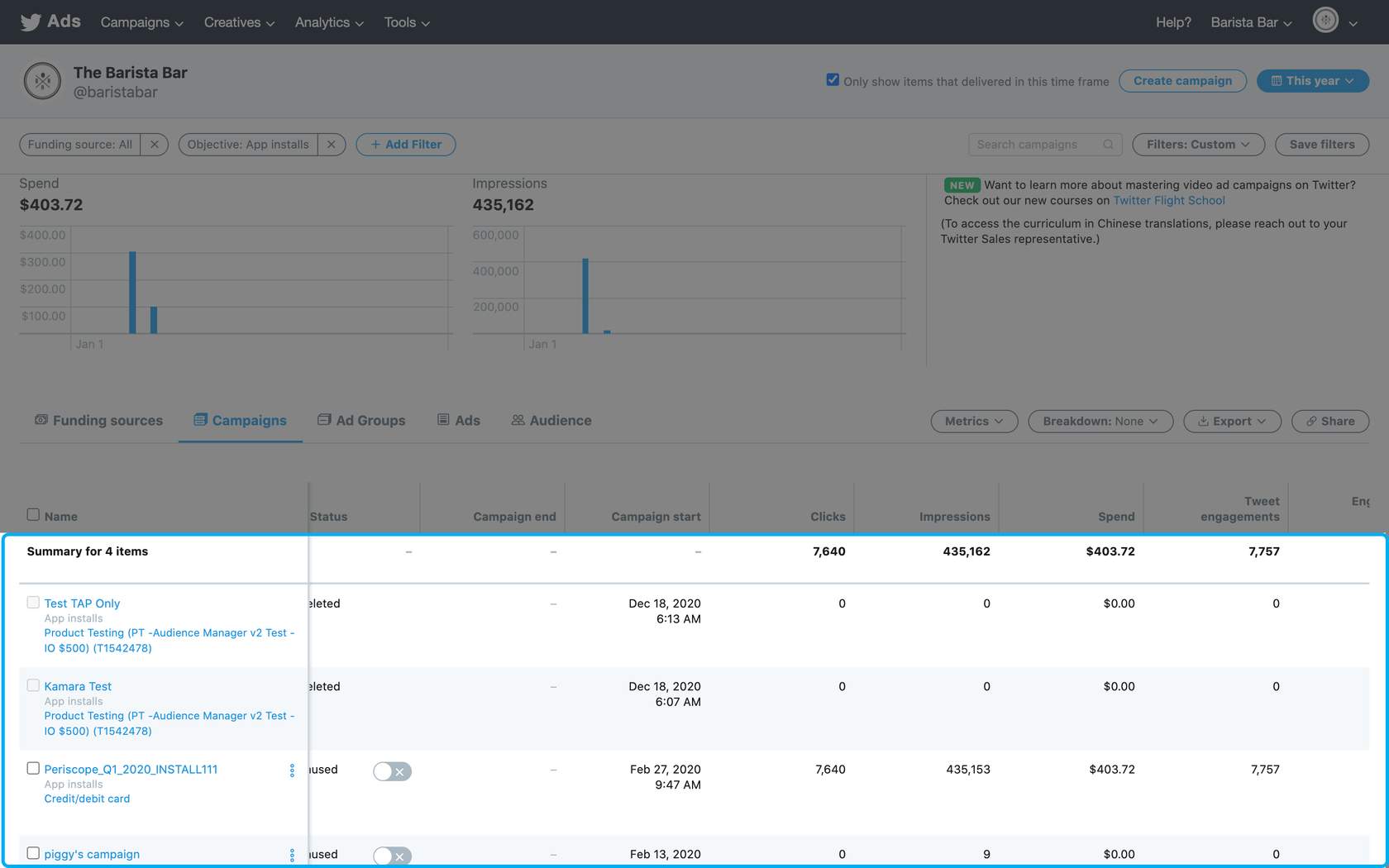The image size is (1389, 868).
Task: Click the Credit/debit card funding link
Action: 87,799
